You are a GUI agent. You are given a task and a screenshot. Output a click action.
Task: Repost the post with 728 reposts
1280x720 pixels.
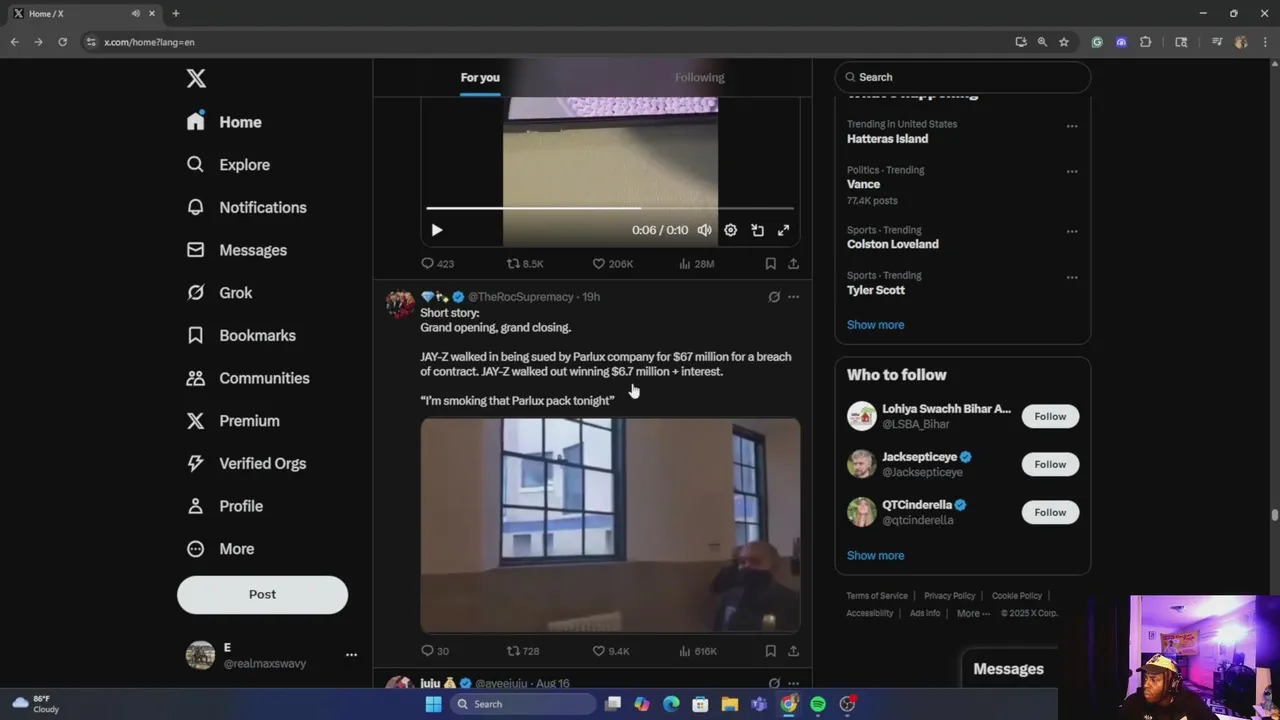(x=523, y=651)
